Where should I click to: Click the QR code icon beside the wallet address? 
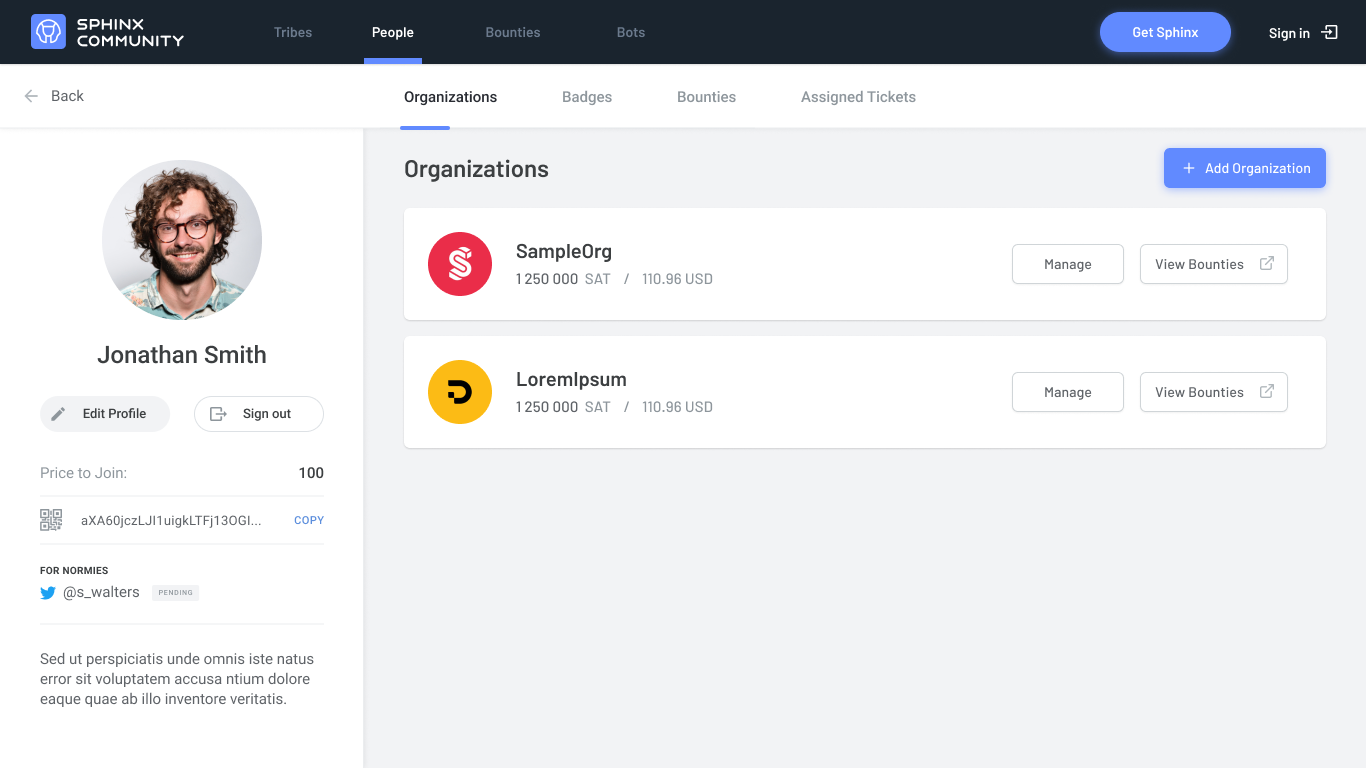point(51,519)
